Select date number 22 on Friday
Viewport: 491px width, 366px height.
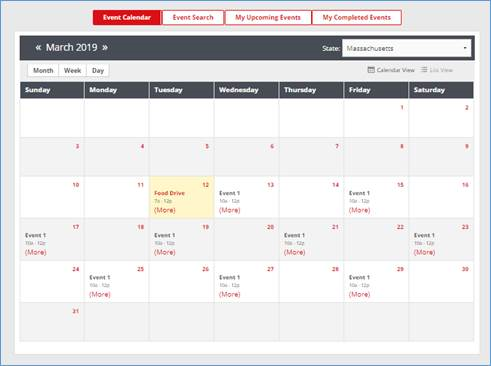tap(400, 227)
